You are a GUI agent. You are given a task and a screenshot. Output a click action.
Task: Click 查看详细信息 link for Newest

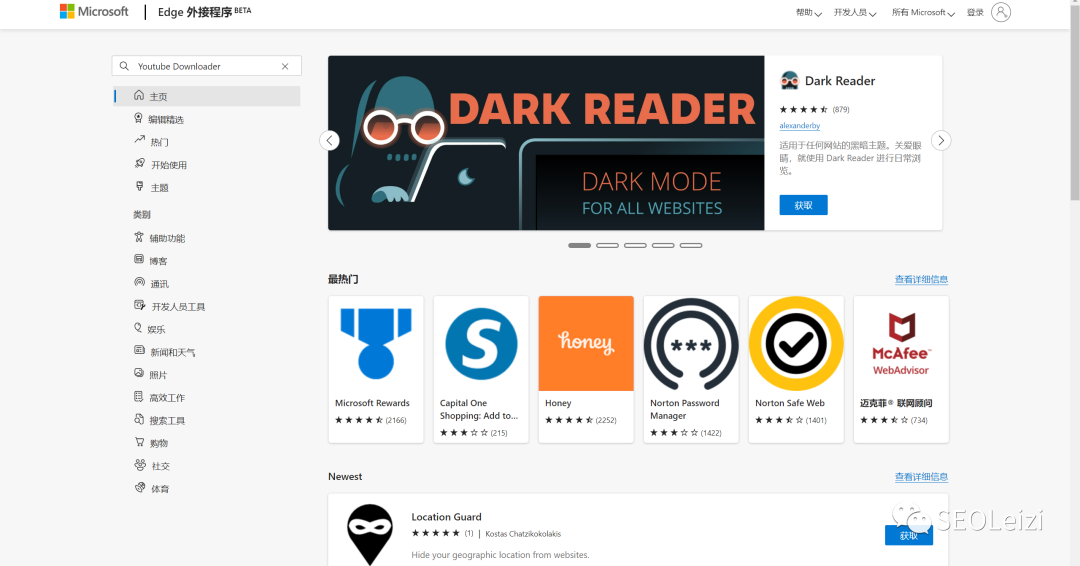point(921,476)
